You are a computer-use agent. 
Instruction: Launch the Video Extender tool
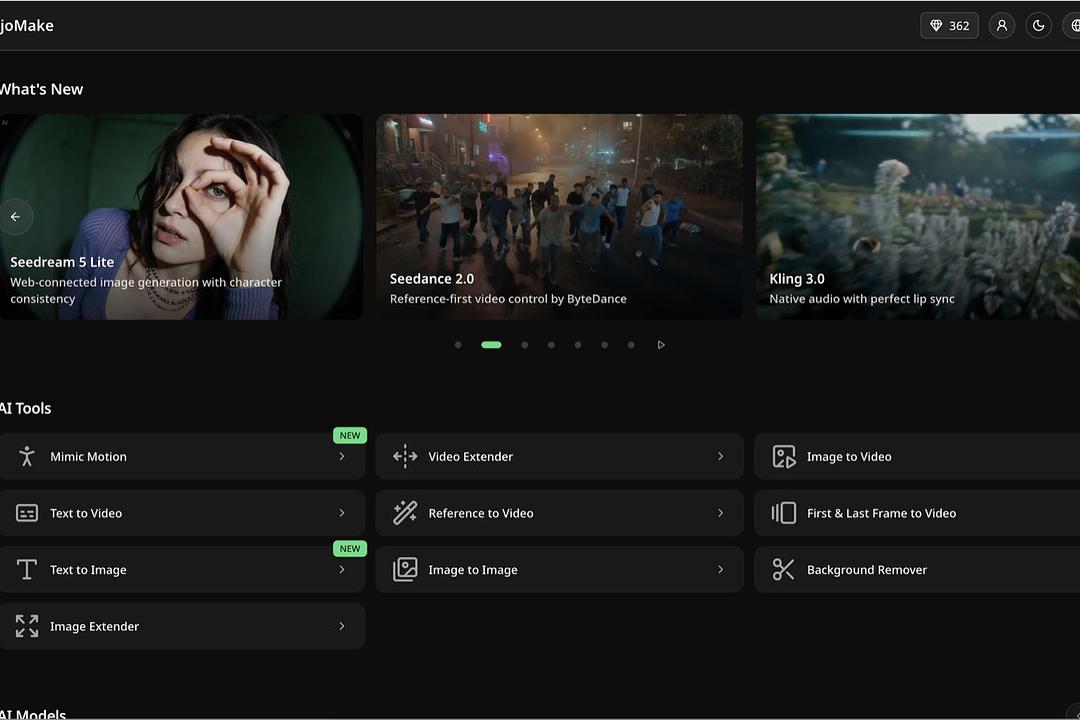(x=559, y=456)
